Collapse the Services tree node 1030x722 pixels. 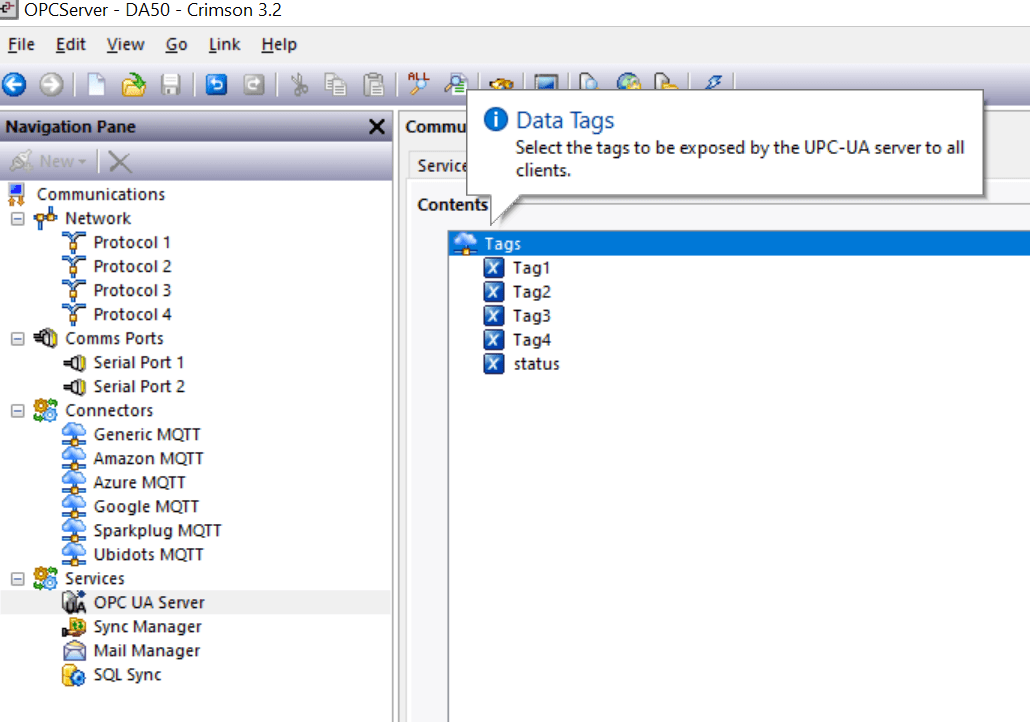point(18,579)
